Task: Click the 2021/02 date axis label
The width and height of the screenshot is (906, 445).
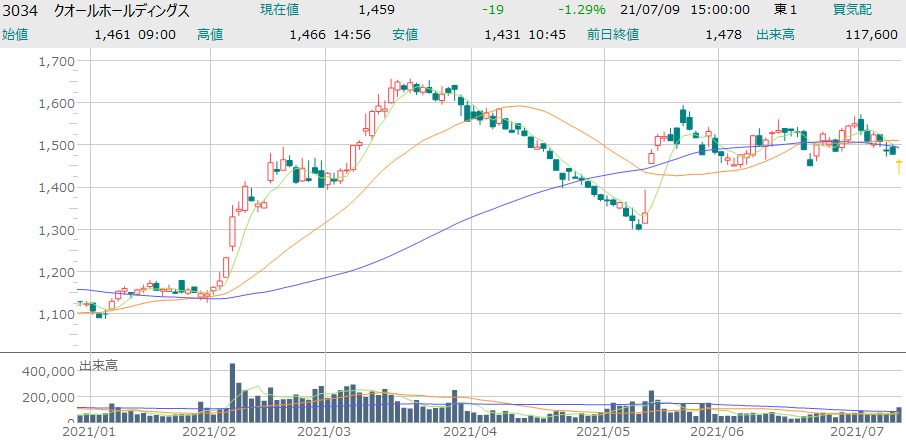Action: [x=211, y=432]
